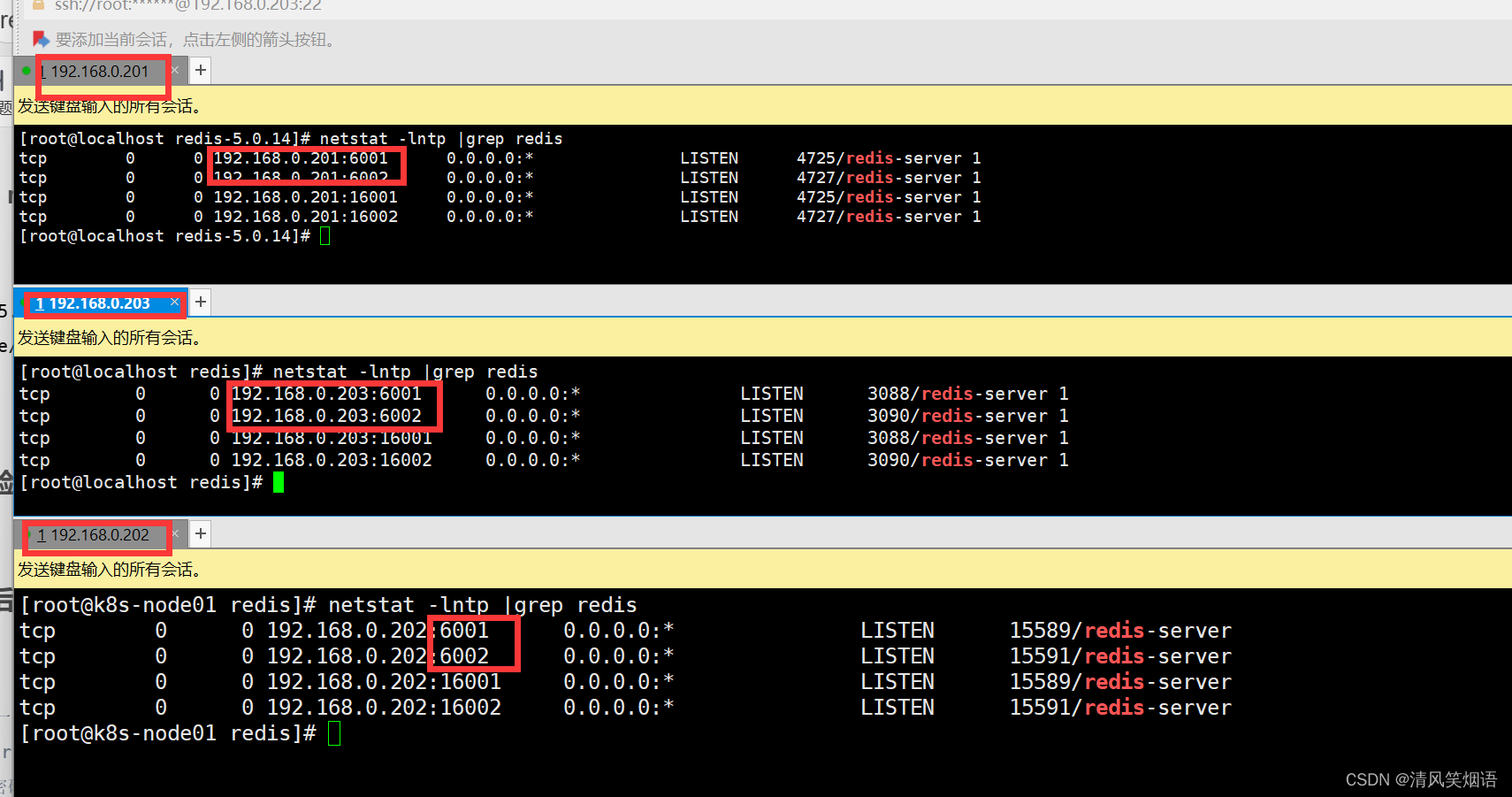Viewport: 1512px width, 797px height.
Task: Click yellow broadcast-input bar of 192.168.0.201 session
Action: coord(763,106)
